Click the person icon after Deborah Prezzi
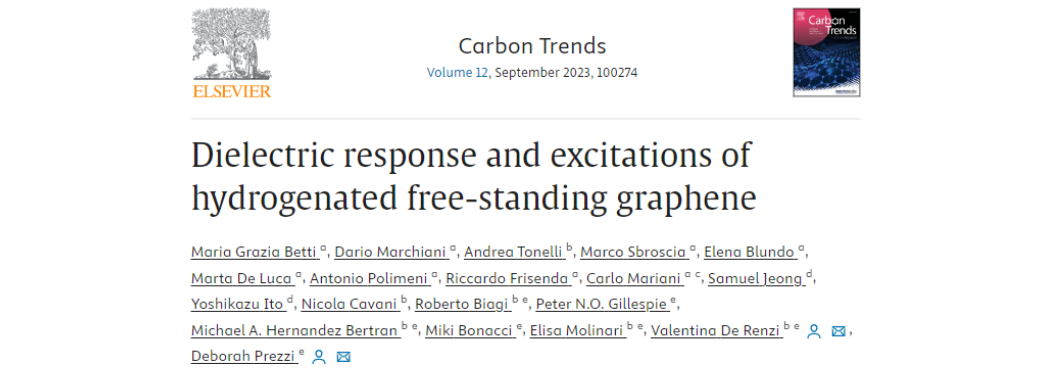The height and width of the screenshot is (378, 1040). (x=319, y=357)
